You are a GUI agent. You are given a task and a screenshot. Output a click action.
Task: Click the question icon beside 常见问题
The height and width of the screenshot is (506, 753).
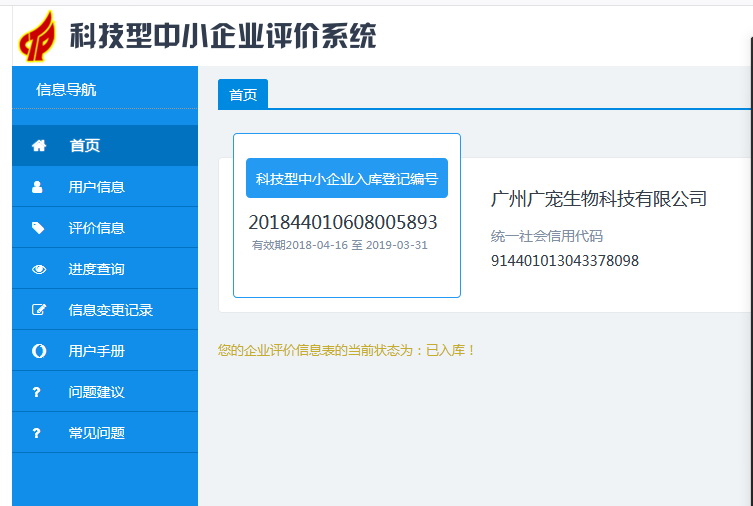[x=36, y=433]
